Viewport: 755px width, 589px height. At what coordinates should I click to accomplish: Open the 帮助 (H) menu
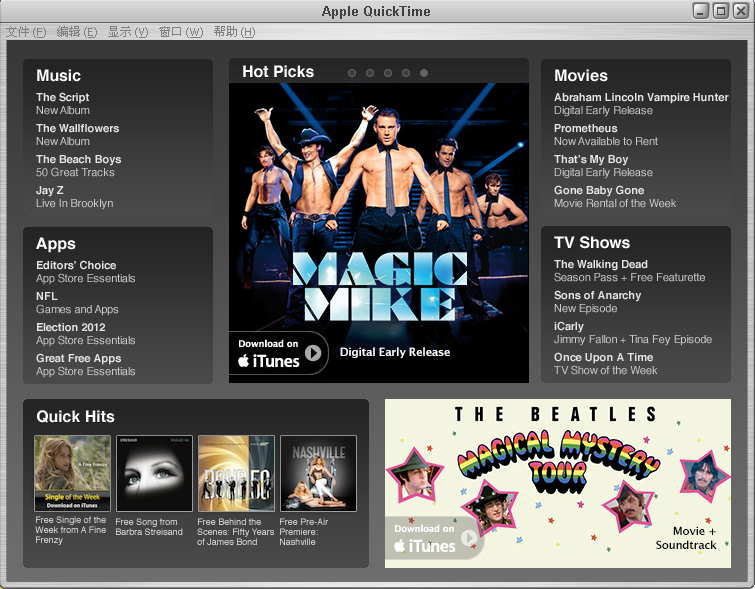tap(234, 32)
